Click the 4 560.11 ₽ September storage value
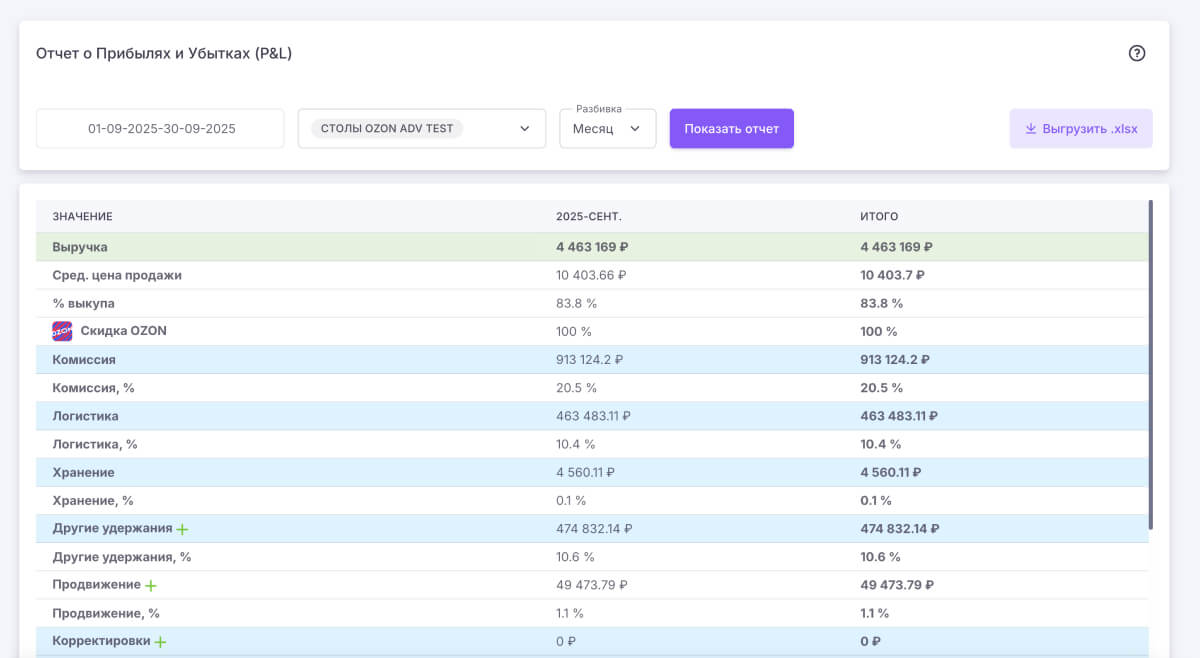Viewport: 1200px width, 658px height. [x=585, y=472]
